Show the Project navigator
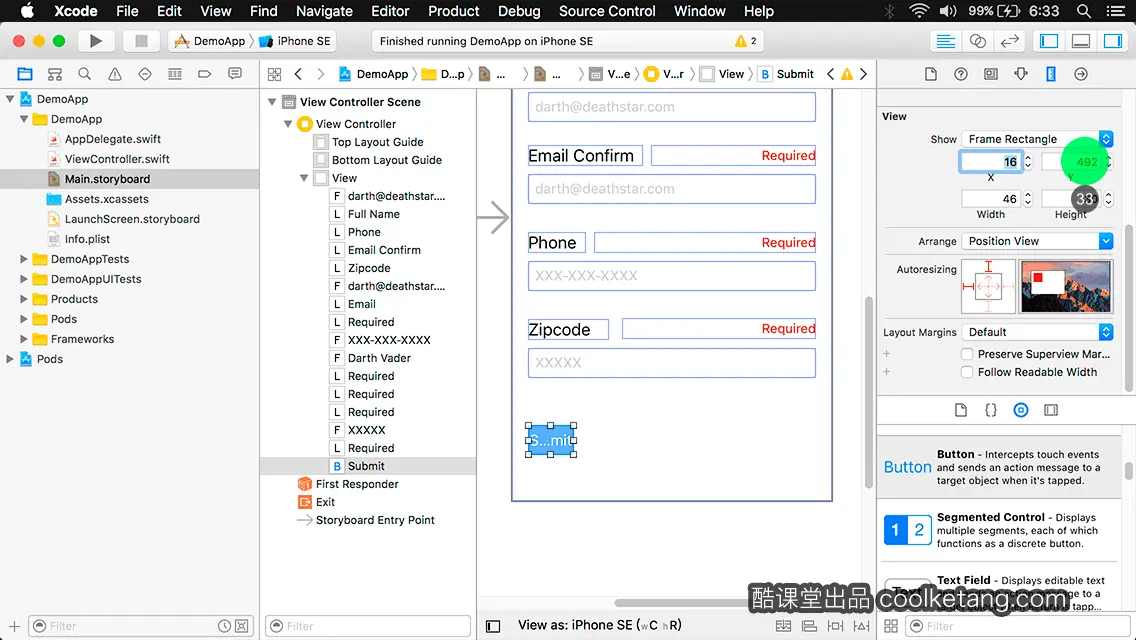The width and height of the screenshot is (1136, 640). (25, 74)
